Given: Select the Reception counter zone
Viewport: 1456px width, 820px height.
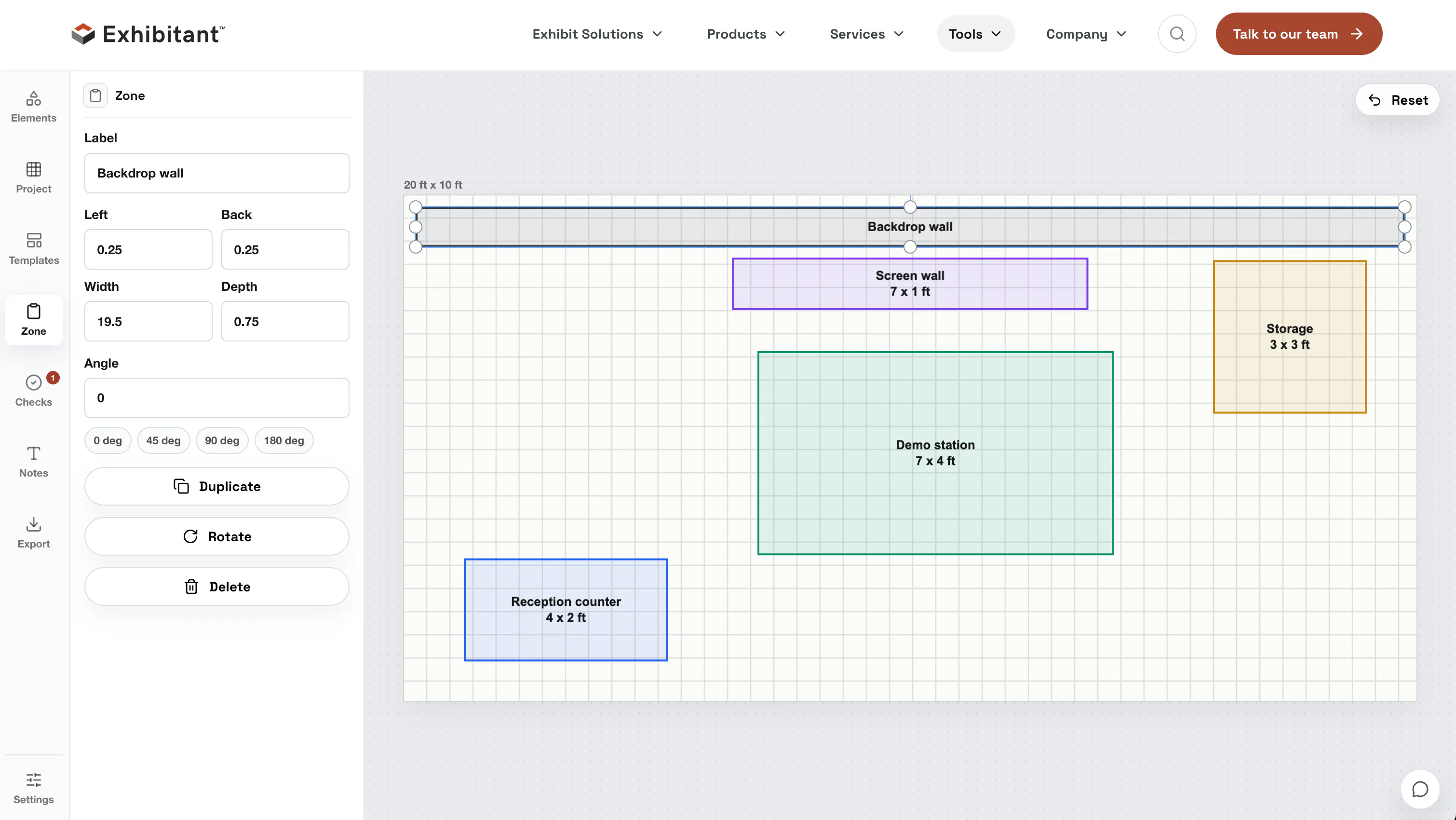Looking at the screenshot, I should coord(566,610).
